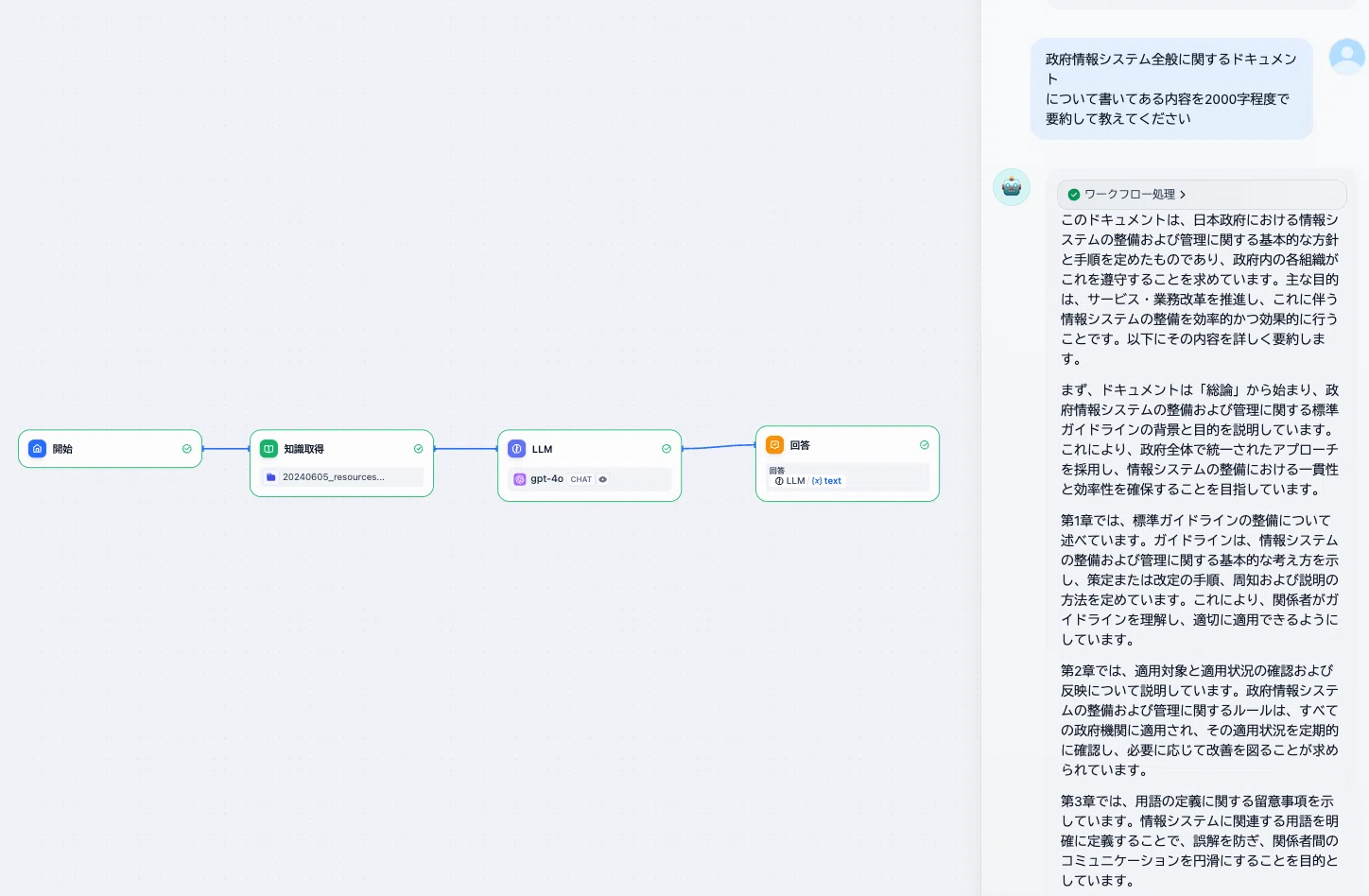1369x896 pixels.
Task: Click the green book icon on the 知識取得 node
Action: [269, 449]
